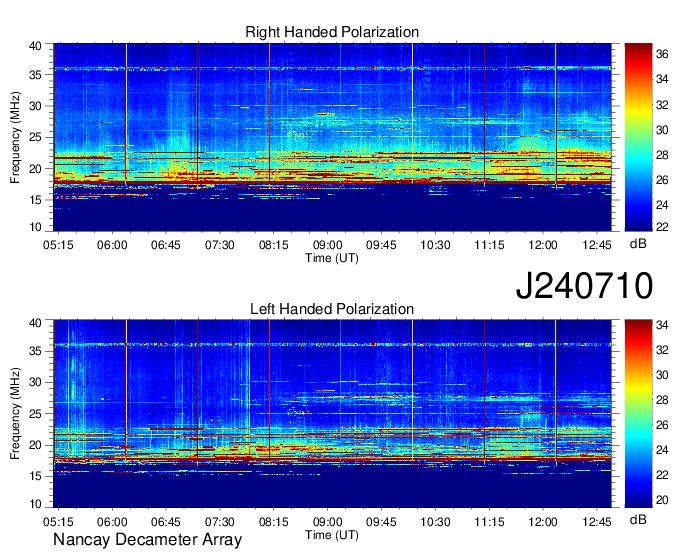Click 20 MHz tick on left-handed plot
This screenshot has height=552, width=680.
36,445
